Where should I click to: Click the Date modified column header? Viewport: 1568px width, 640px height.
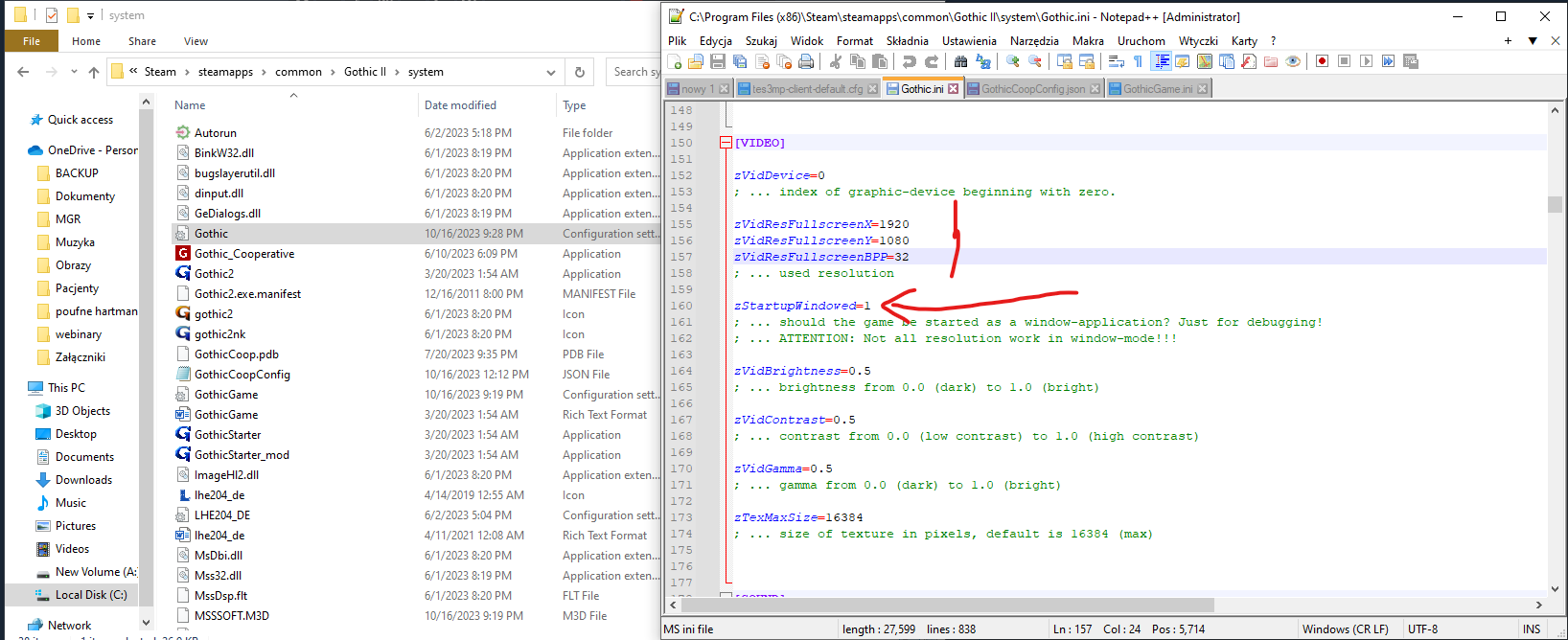pos(460,105)
